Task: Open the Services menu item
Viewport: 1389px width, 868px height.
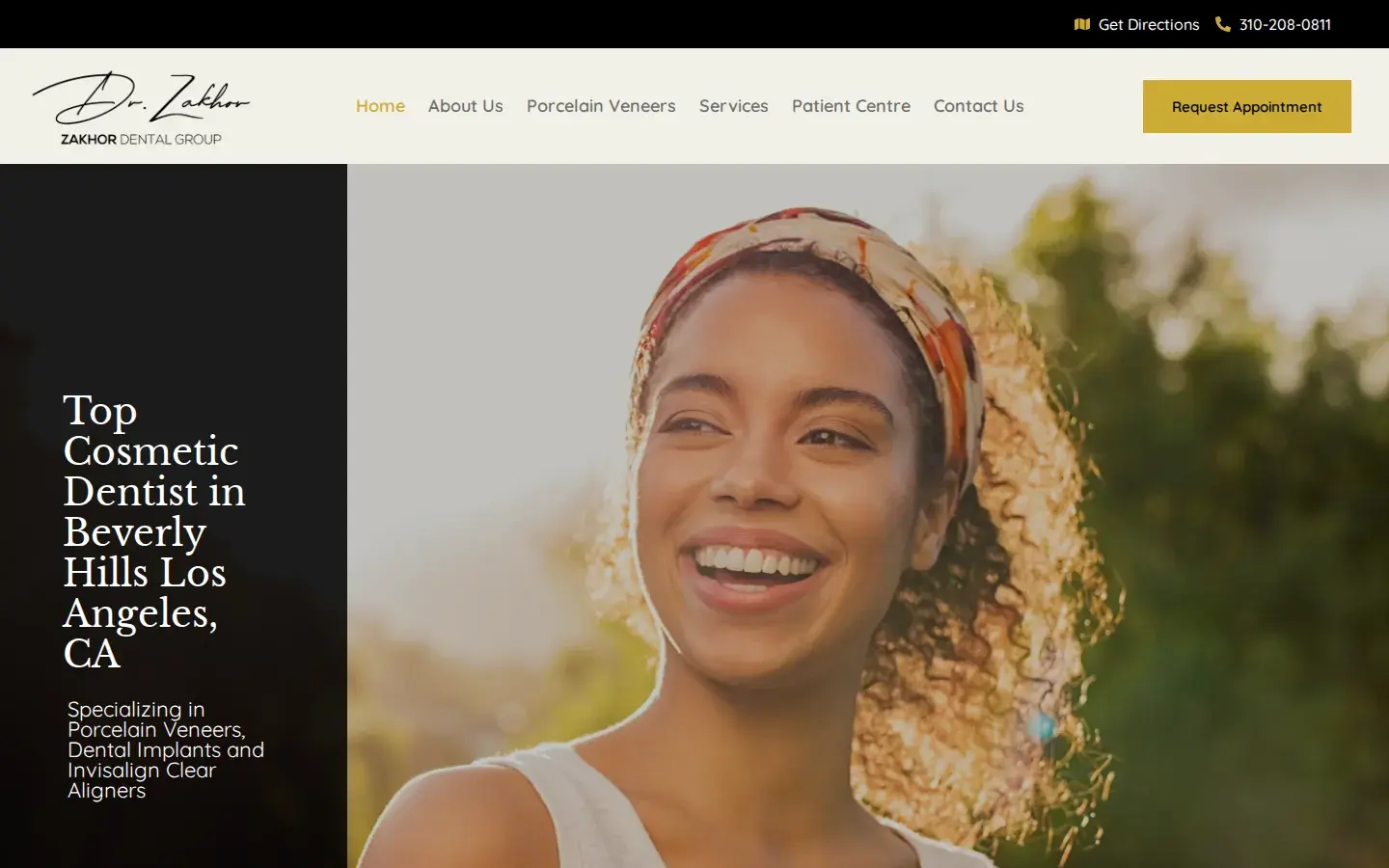Action: (734, 106)
